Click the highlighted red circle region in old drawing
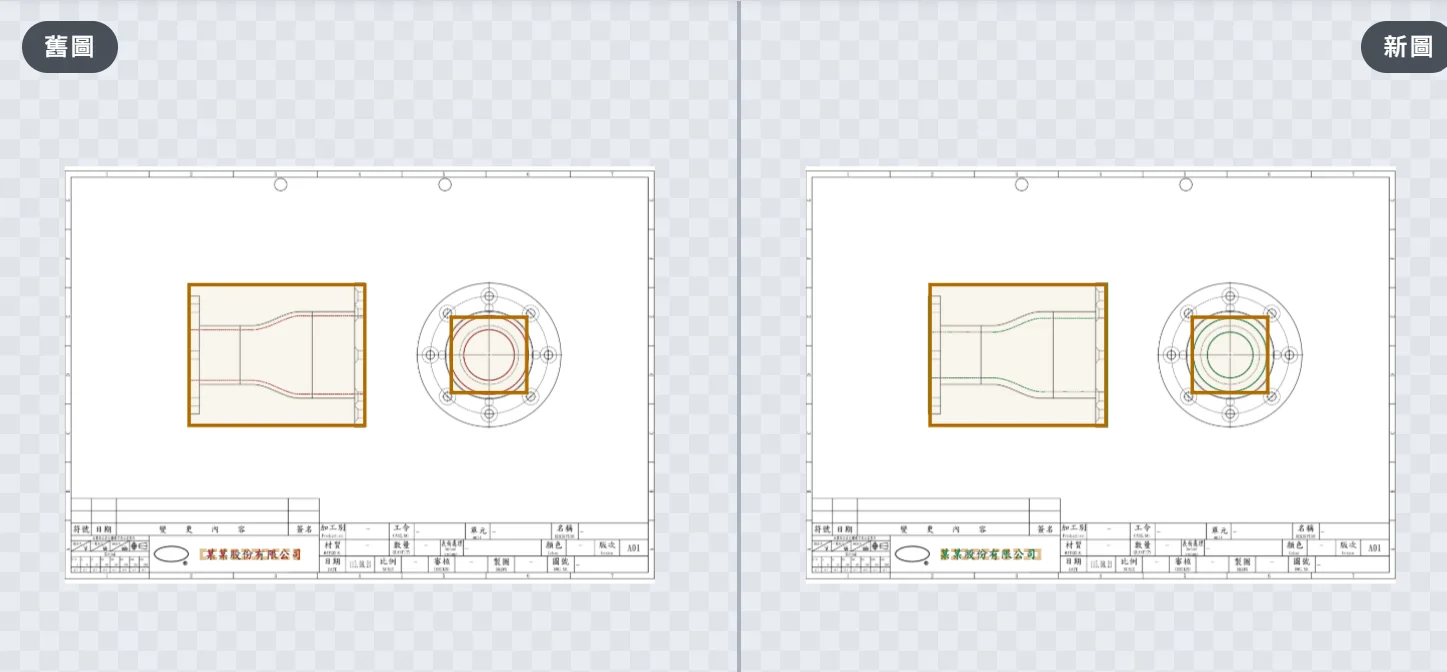The height and width of the screenshot is (672, 1447). click(x=489, y=355)
